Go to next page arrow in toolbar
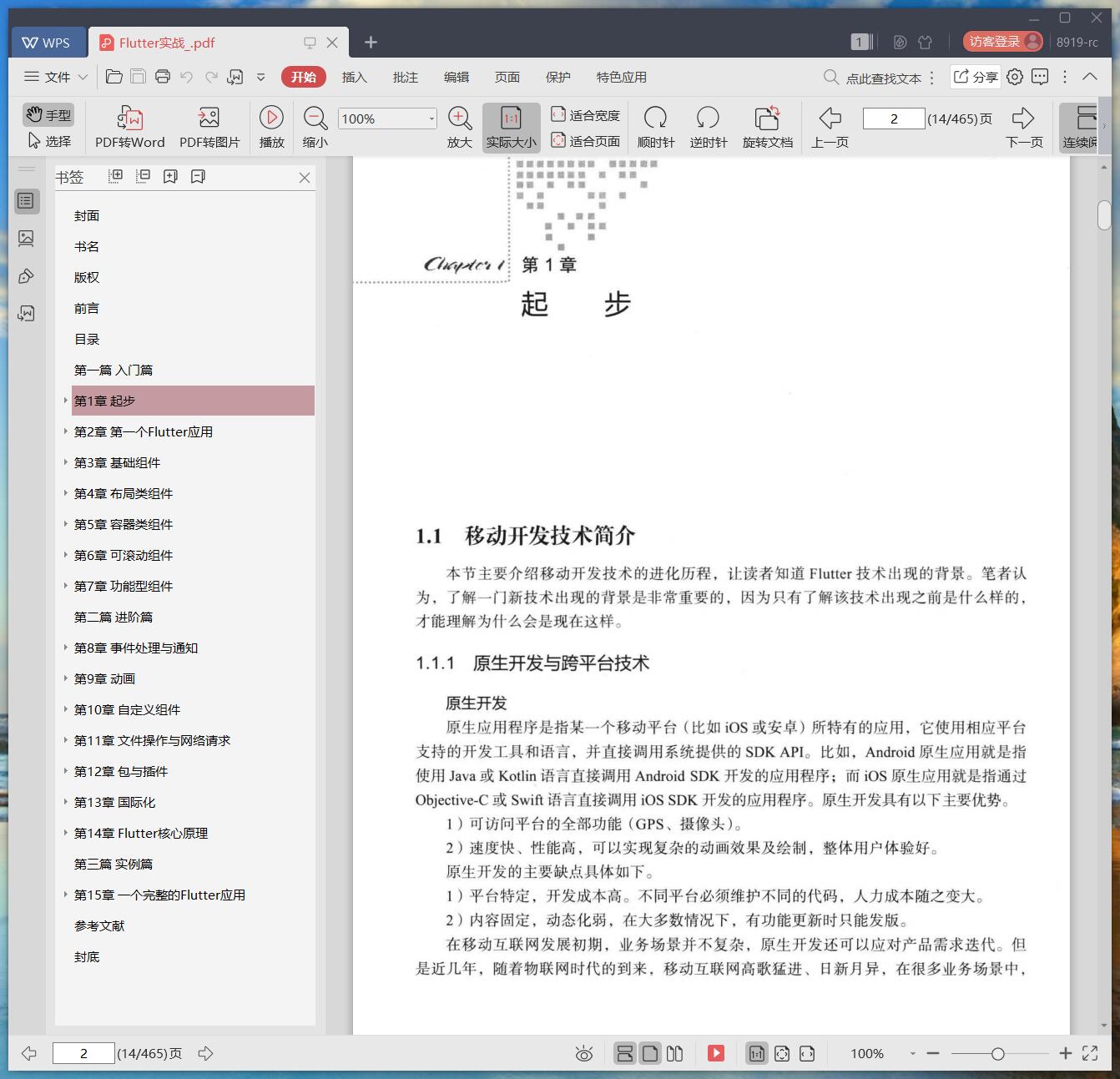This screenshot has width=1120, height=1079. [x=1024, y=127]
